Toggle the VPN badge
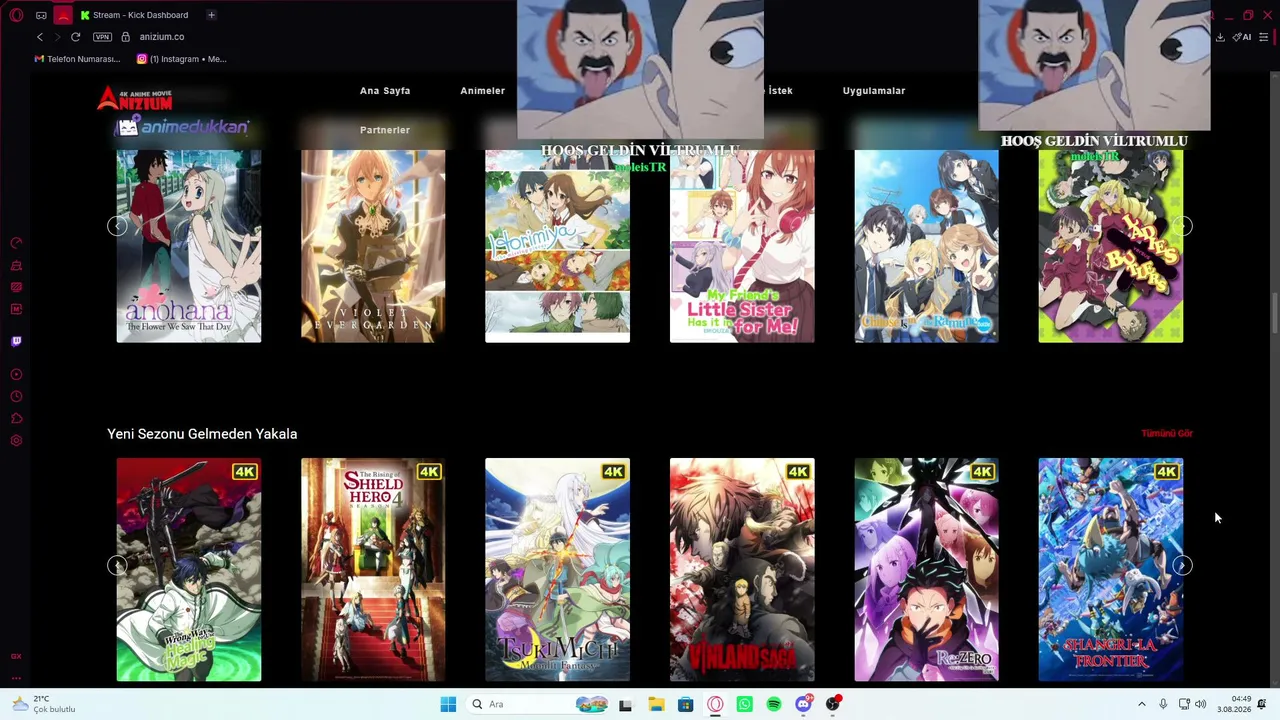Viewport: 1280px width, 720px height. click(x=102, y=37)
